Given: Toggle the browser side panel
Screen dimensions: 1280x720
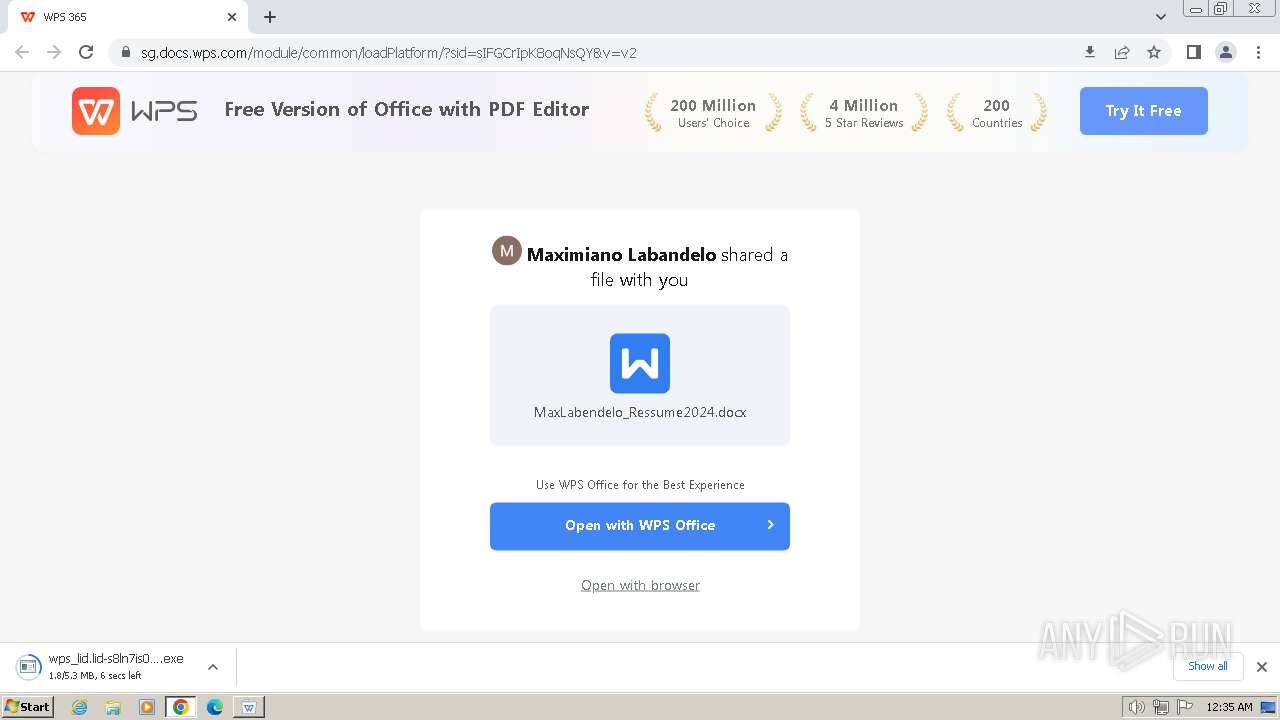Looking at the screenshot, I should (x=1193, y=52).
